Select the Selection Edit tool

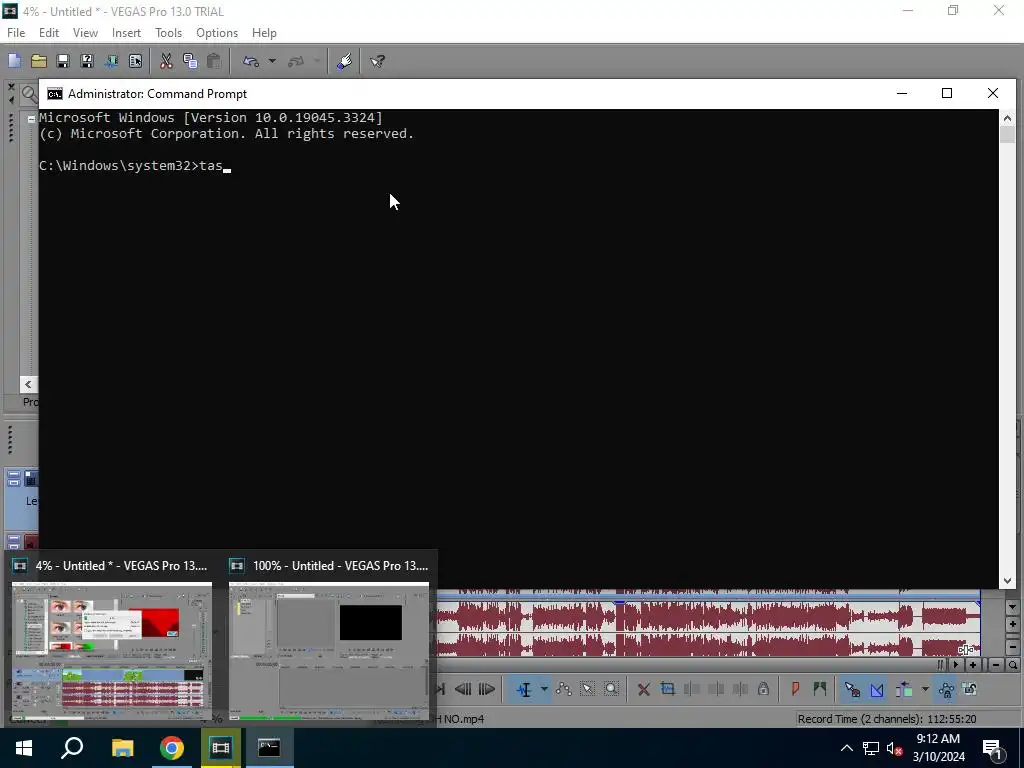click(x=587, y=689)
